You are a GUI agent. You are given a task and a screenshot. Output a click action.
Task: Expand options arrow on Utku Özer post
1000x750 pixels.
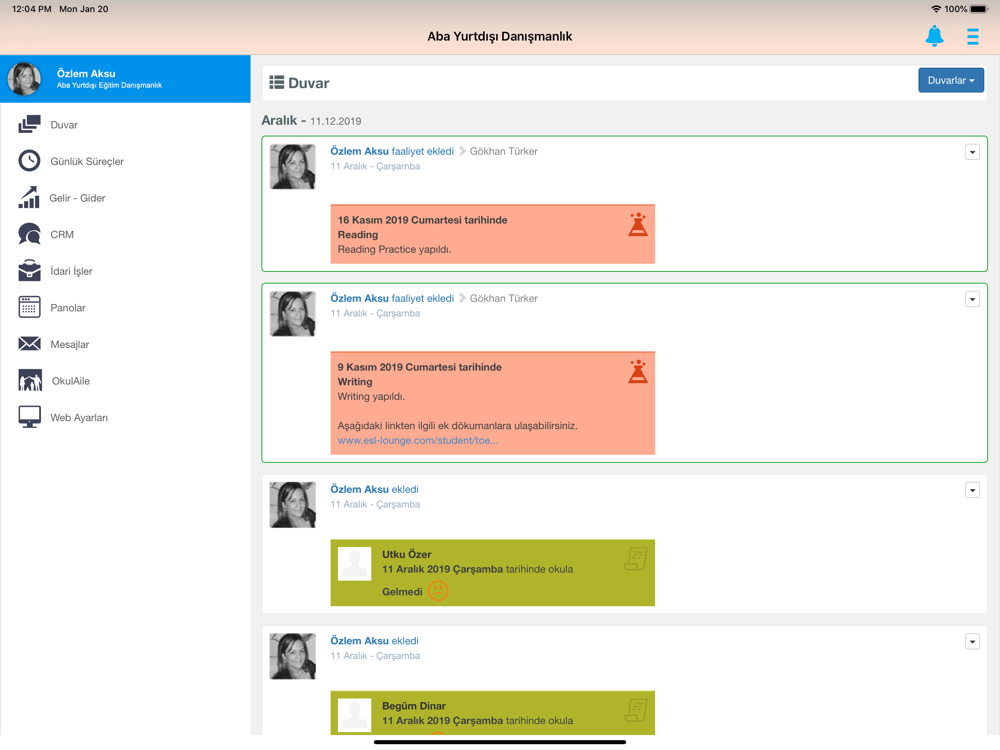(972, 490)
